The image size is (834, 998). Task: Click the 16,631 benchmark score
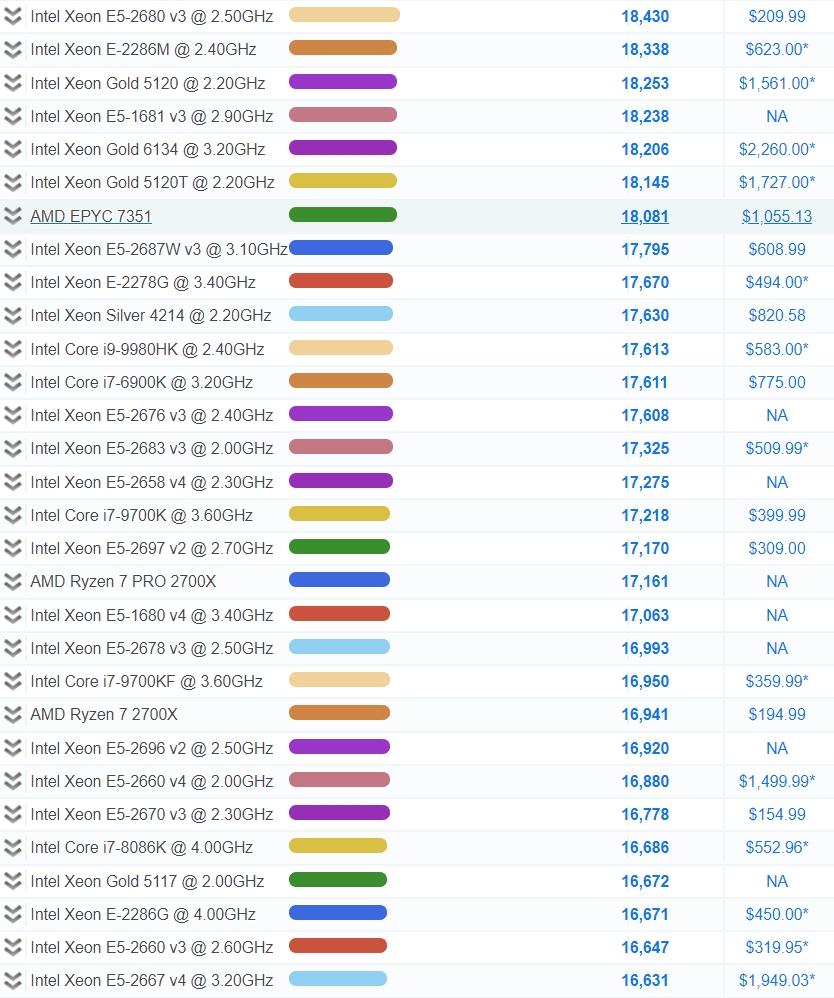tap(645, 981)
